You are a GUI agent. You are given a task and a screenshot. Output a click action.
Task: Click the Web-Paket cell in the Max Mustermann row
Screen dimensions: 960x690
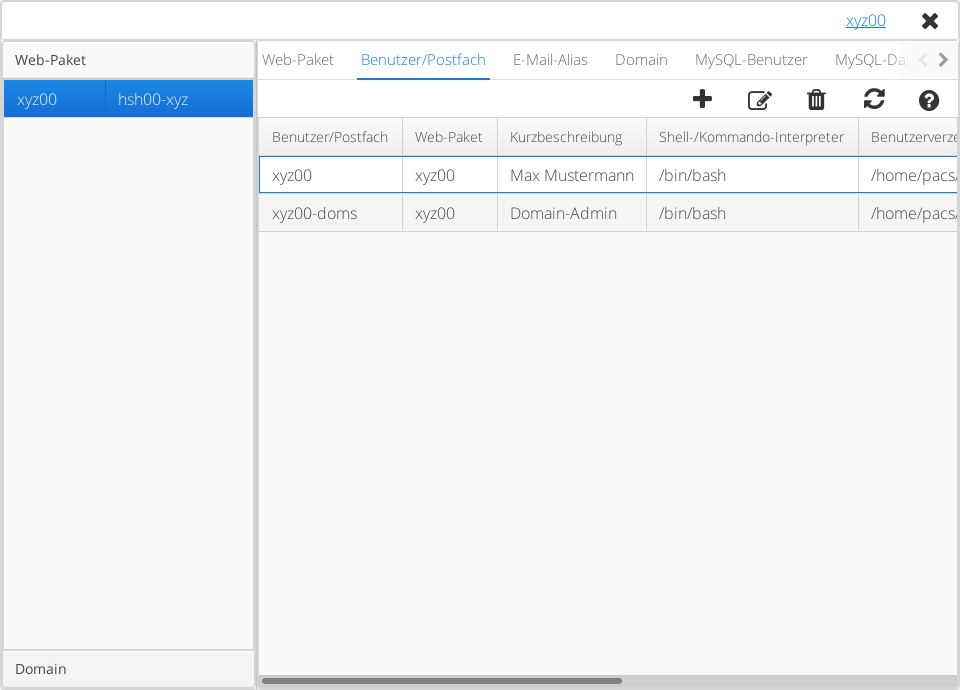pyautogui.click(x=449, y=175)
